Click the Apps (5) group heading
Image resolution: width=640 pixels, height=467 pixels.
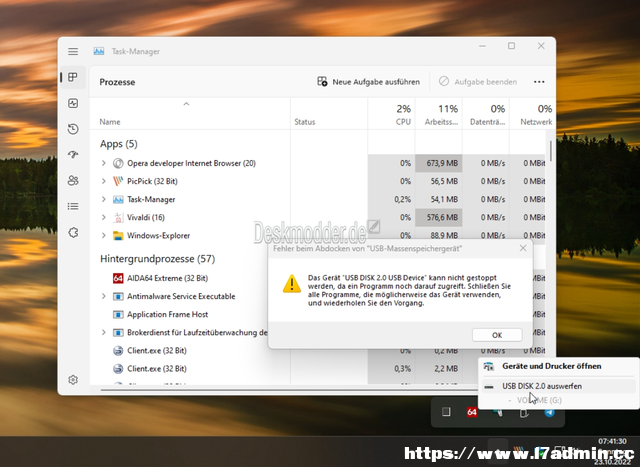[119, 144]
